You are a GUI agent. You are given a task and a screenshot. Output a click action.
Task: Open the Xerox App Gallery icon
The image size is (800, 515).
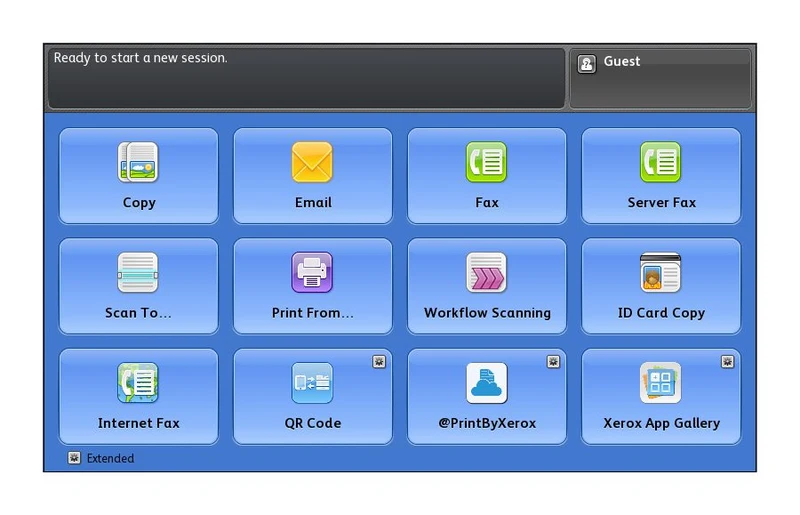tap(660, 383)
